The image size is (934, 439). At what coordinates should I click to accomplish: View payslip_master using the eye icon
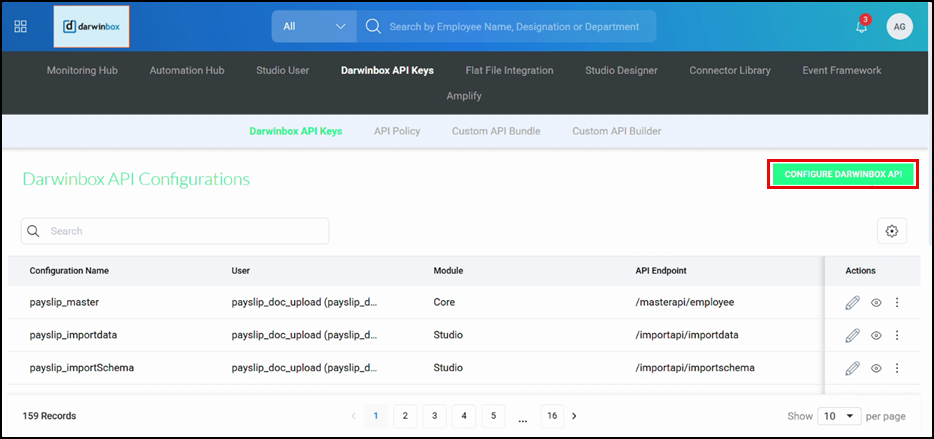(876, 303)
